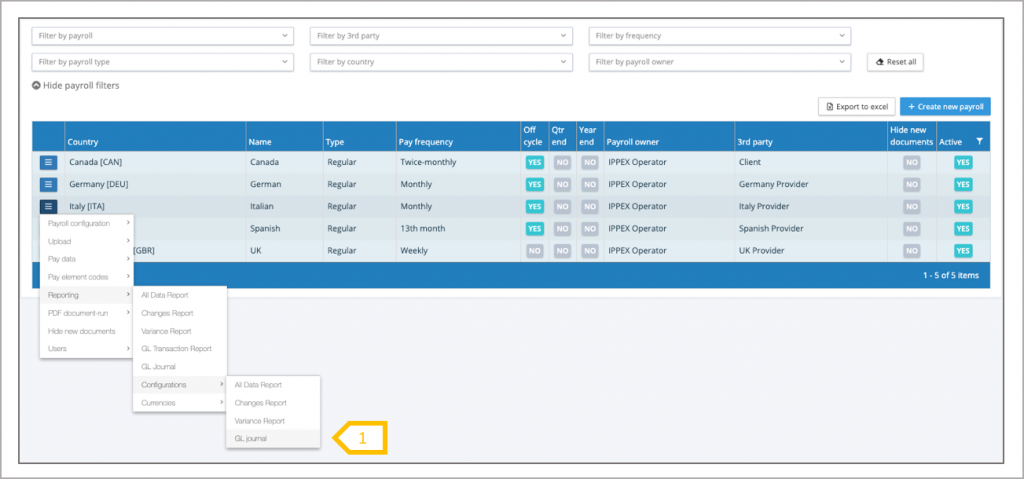Open the Filter by payroll dropdown

(163, 36)
